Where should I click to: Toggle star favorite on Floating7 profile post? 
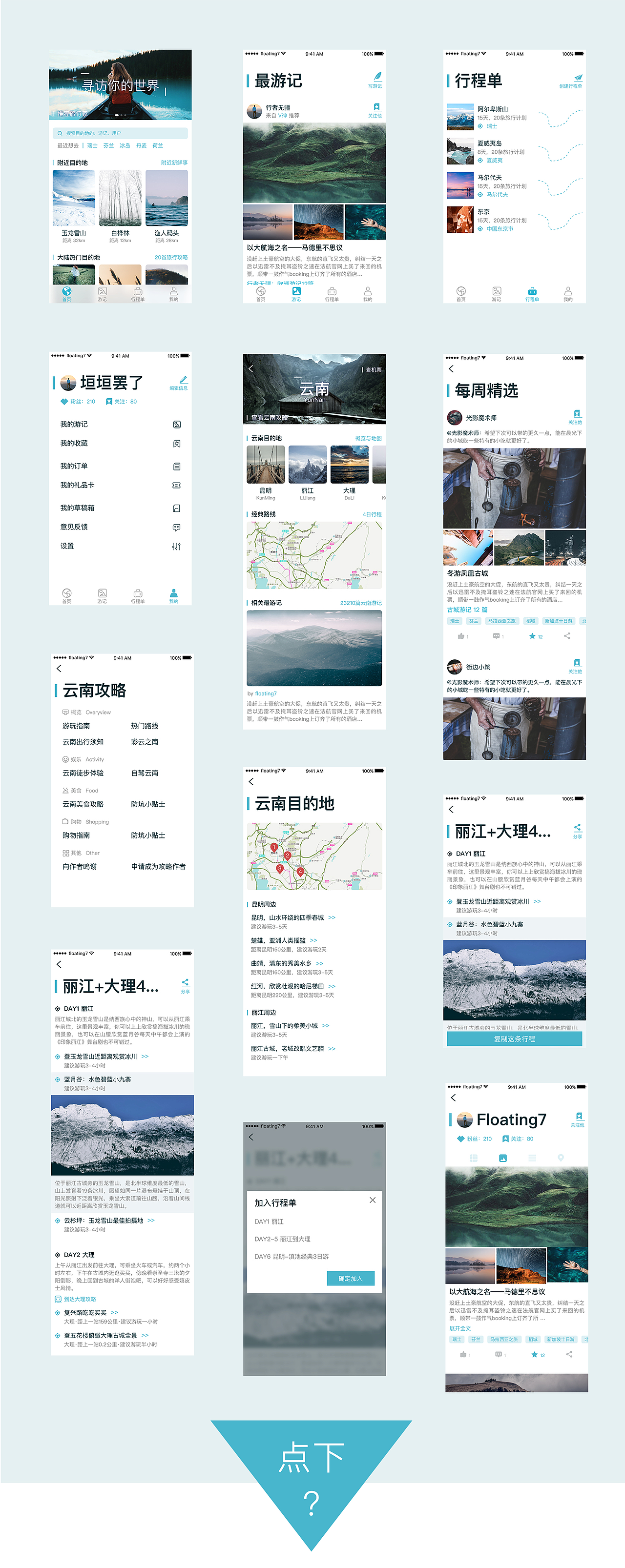534,1354
